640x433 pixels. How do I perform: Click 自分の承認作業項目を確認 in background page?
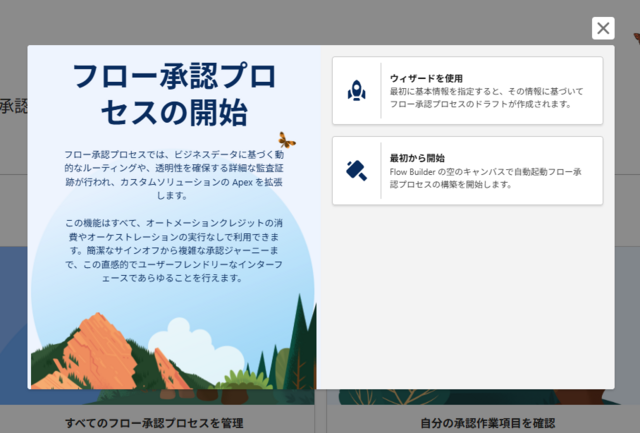487,423
